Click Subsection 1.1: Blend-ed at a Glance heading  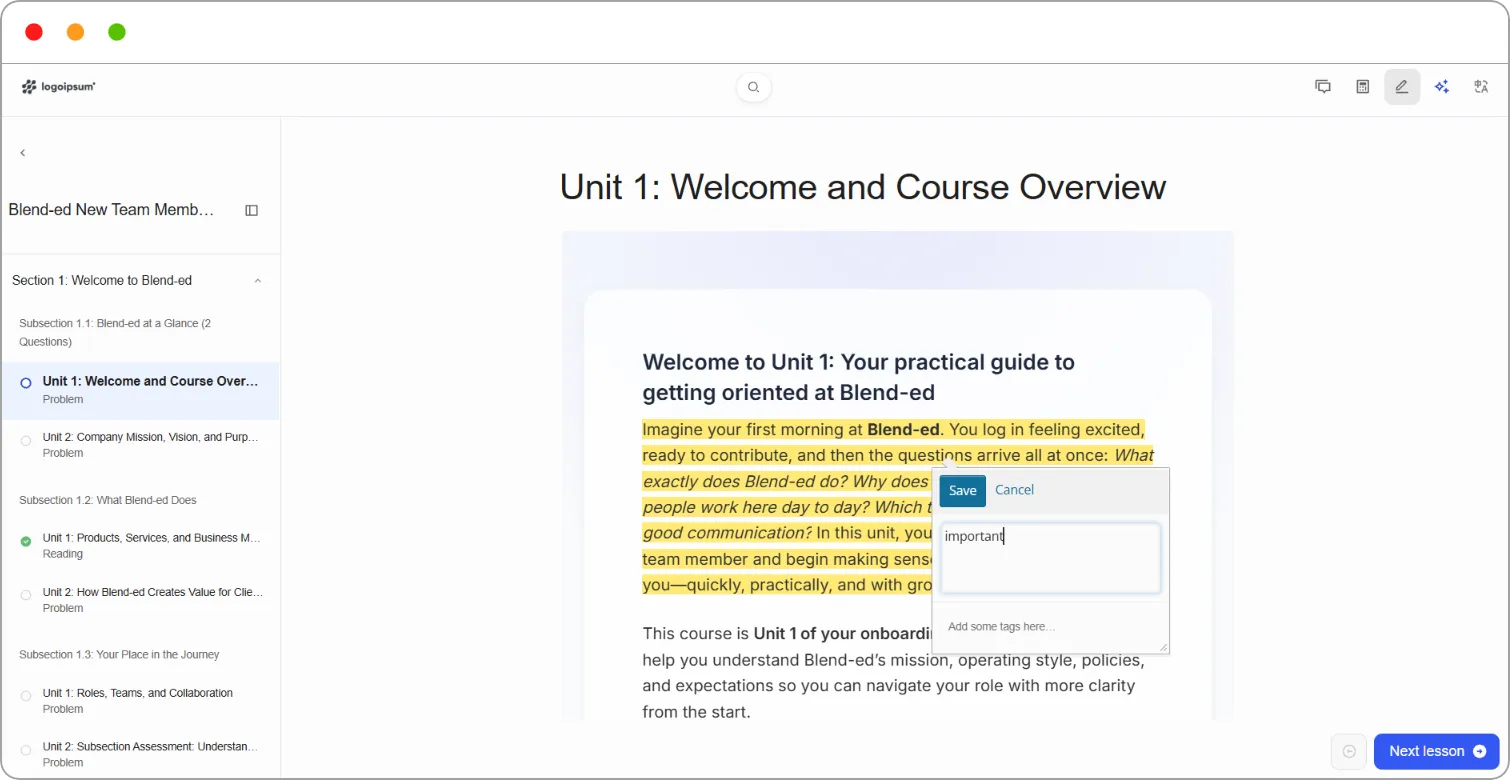coord(115,332)
